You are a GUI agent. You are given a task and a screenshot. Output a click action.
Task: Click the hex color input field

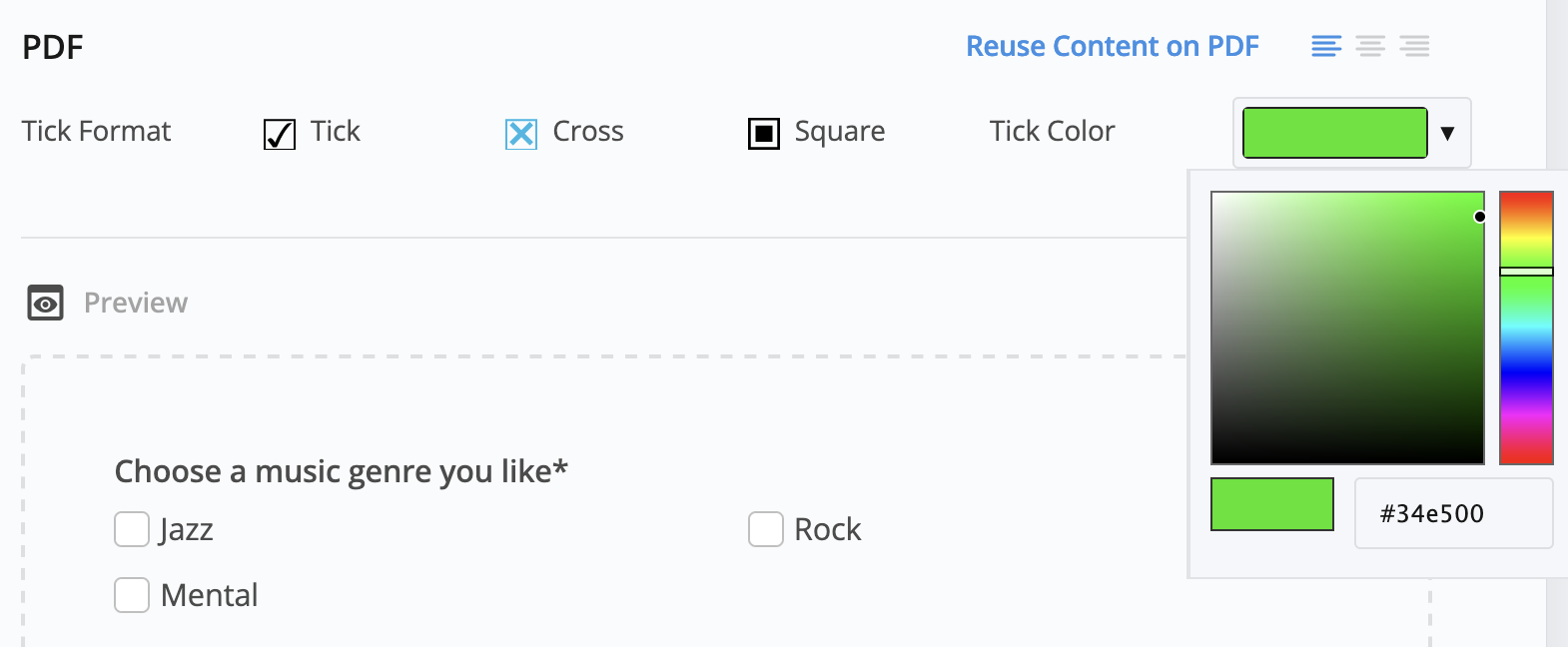point(1453,513)
